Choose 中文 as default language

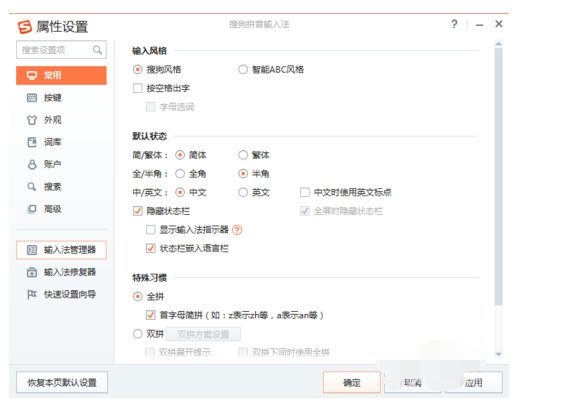point(180,192)
